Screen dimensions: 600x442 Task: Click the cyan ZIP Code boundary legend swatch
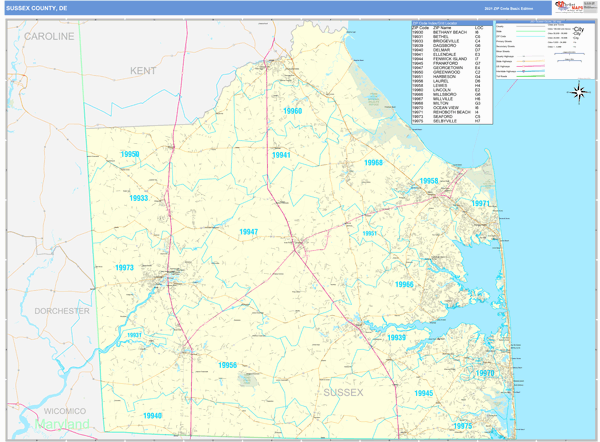click(x=531, y=36)
